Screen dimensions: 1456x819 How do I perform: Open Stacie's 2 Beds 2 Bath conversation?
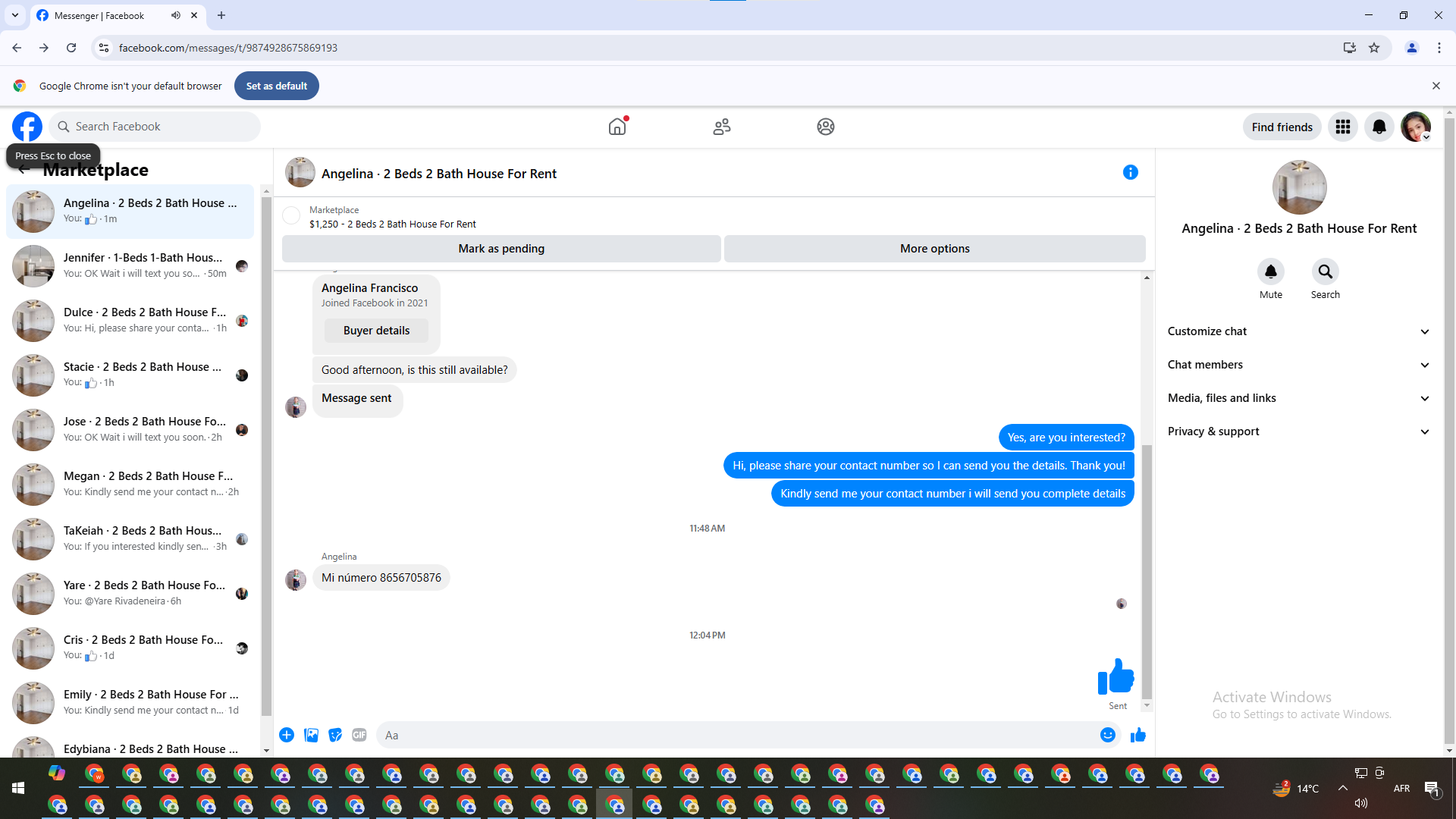130,375
